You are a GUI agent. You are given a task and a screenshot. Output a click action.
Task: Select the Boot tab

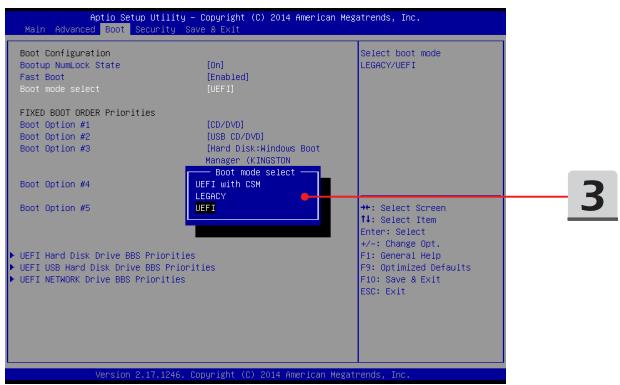pos(115,30)
